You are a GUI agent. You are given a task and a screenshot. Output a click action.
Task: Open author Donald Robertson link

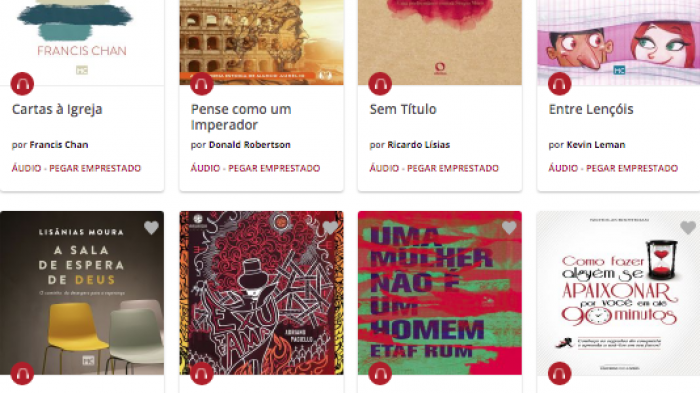[x=250, y=145]
